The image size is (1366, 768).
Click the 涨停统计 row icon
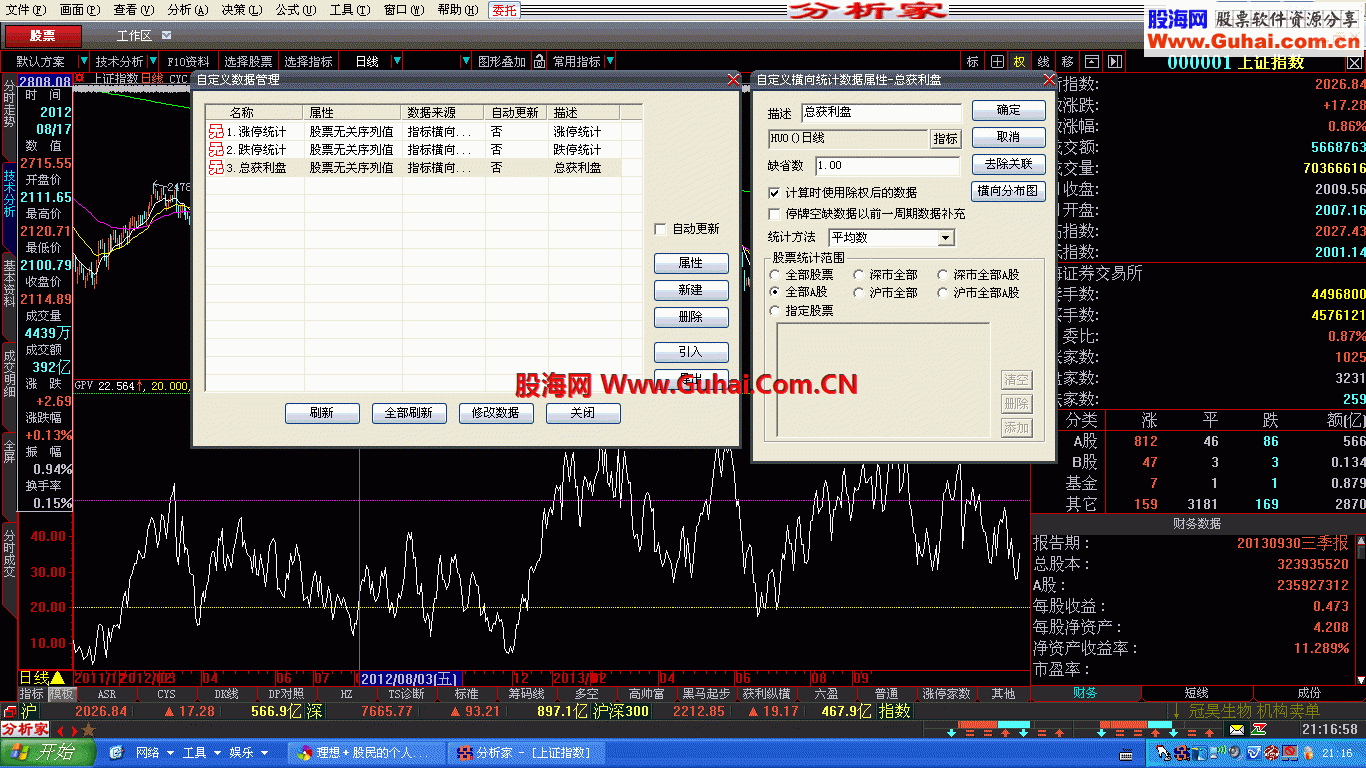pos(216,132)
